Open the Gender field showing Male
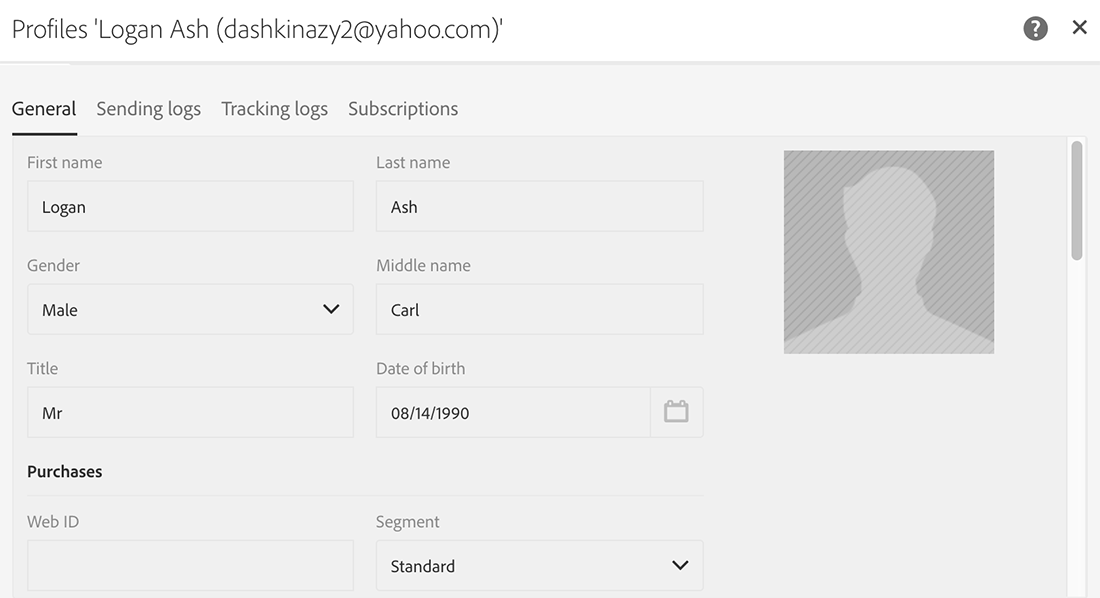Viewport: 1100px width, 598px height. pyautogui.click(x=190, y=310)
